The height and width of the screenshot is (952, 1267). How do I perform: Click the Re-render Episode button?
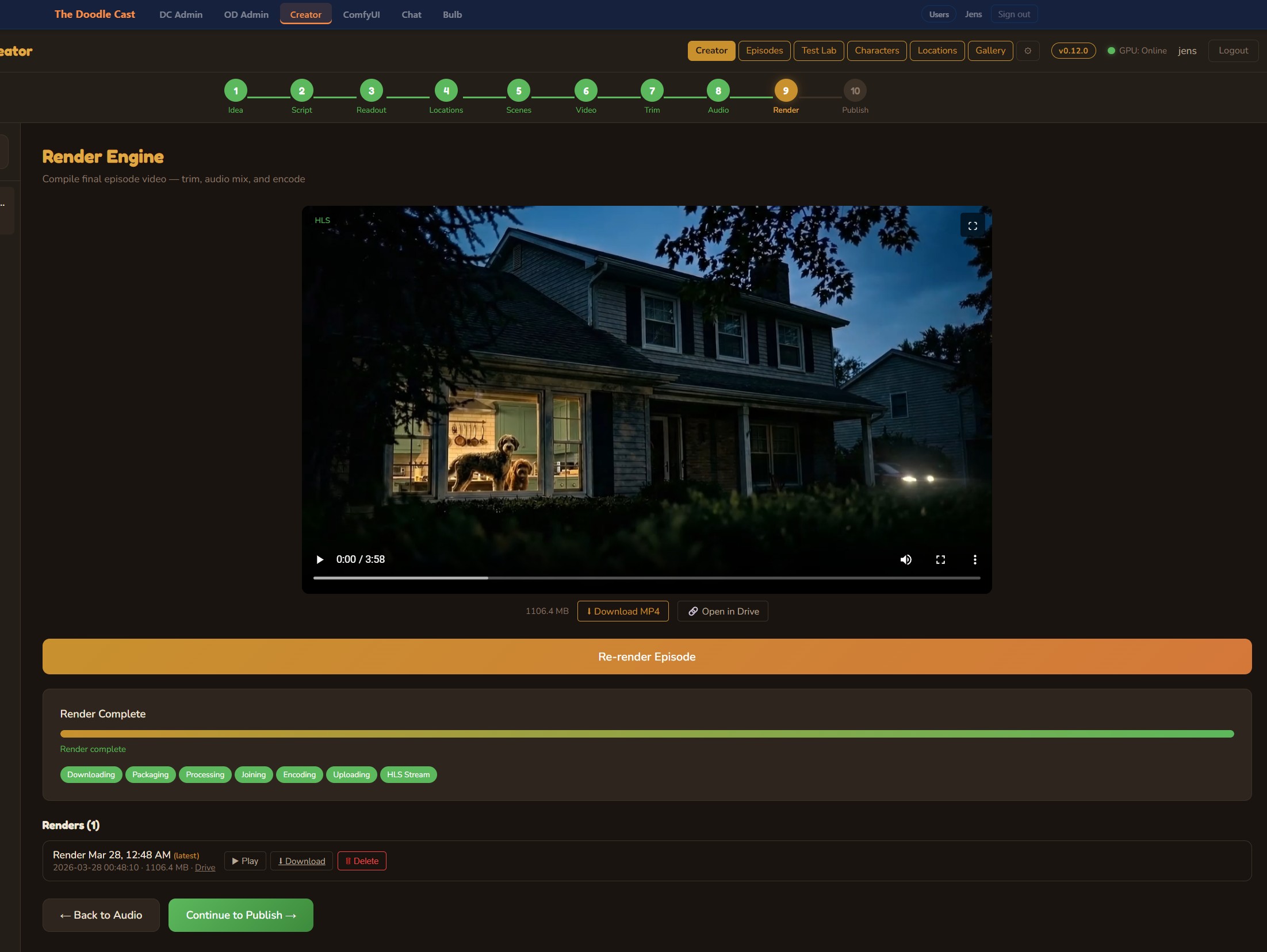pyautogui.click(x=646, y=657)
